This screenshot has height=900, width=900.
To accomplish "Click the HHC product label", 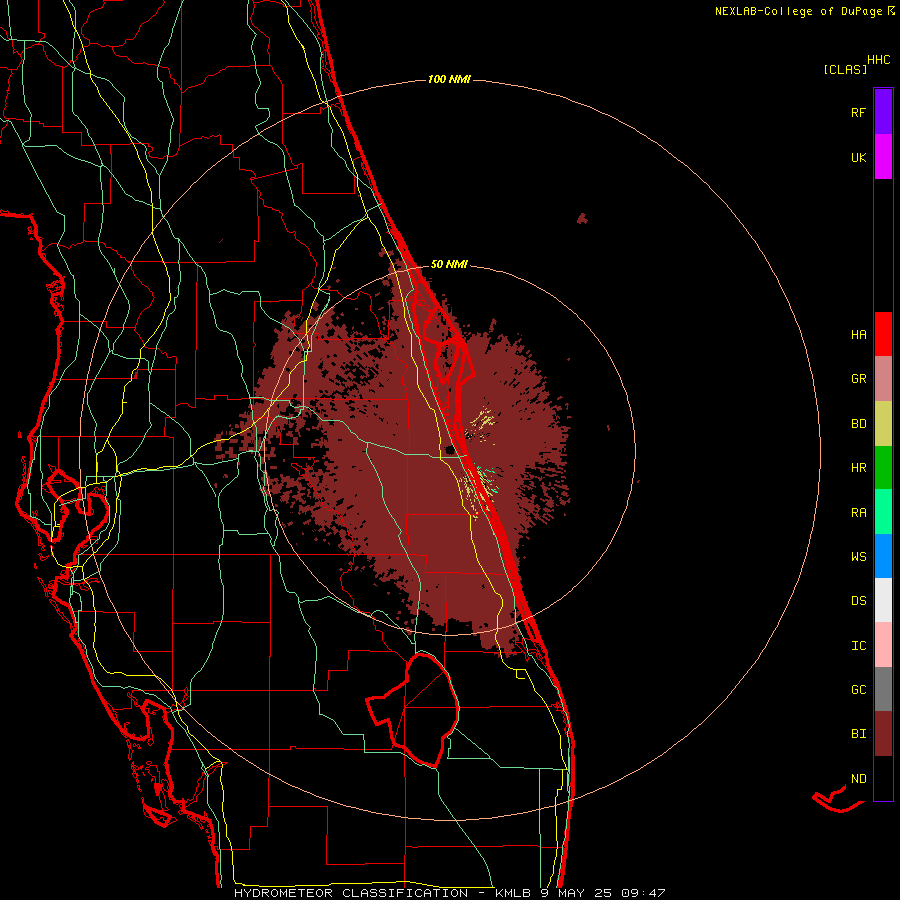I will [x=878, y=60].
